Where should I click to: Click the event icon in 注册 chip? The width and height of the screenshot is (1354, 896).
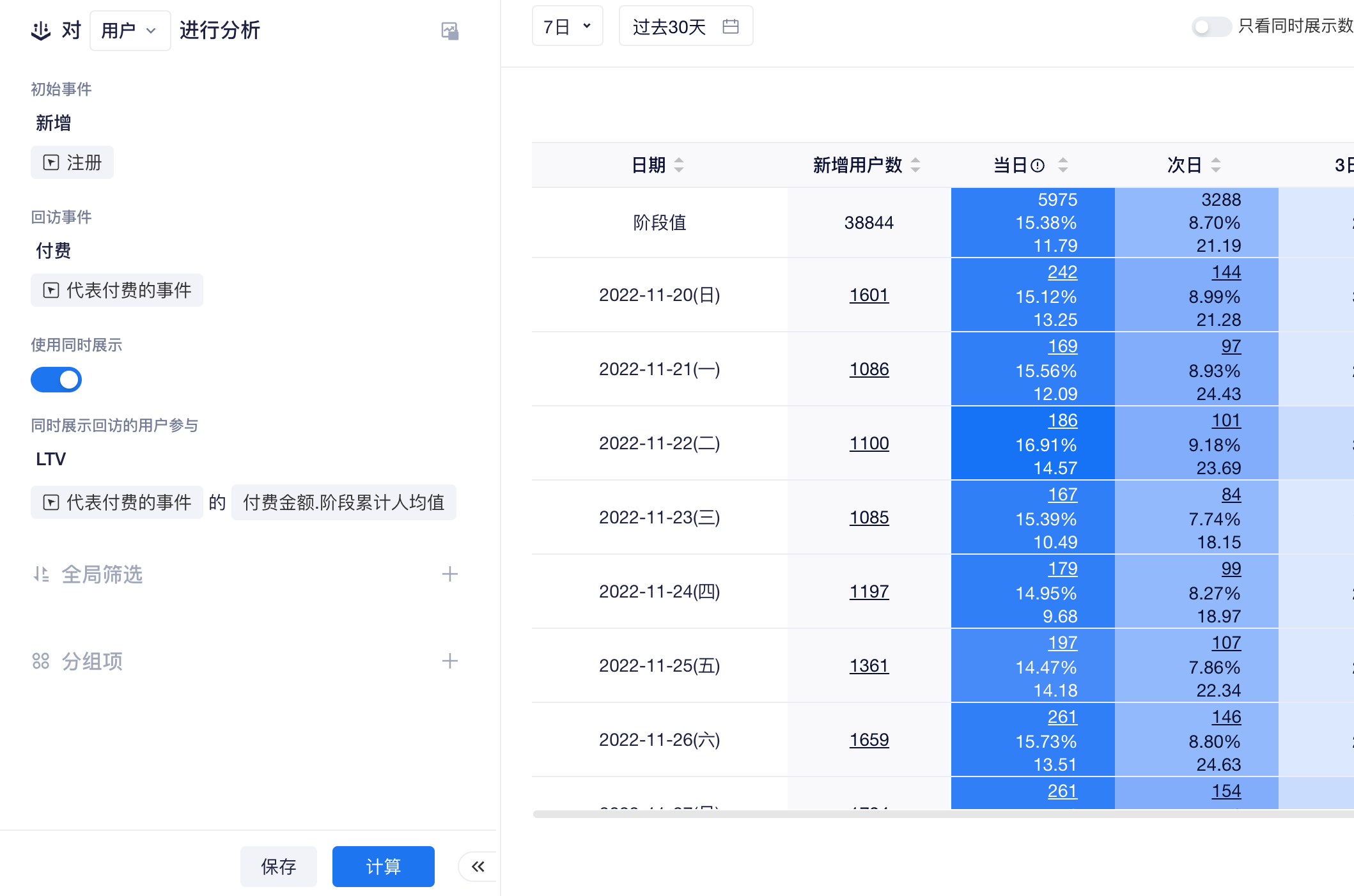(x=51, y=162)
